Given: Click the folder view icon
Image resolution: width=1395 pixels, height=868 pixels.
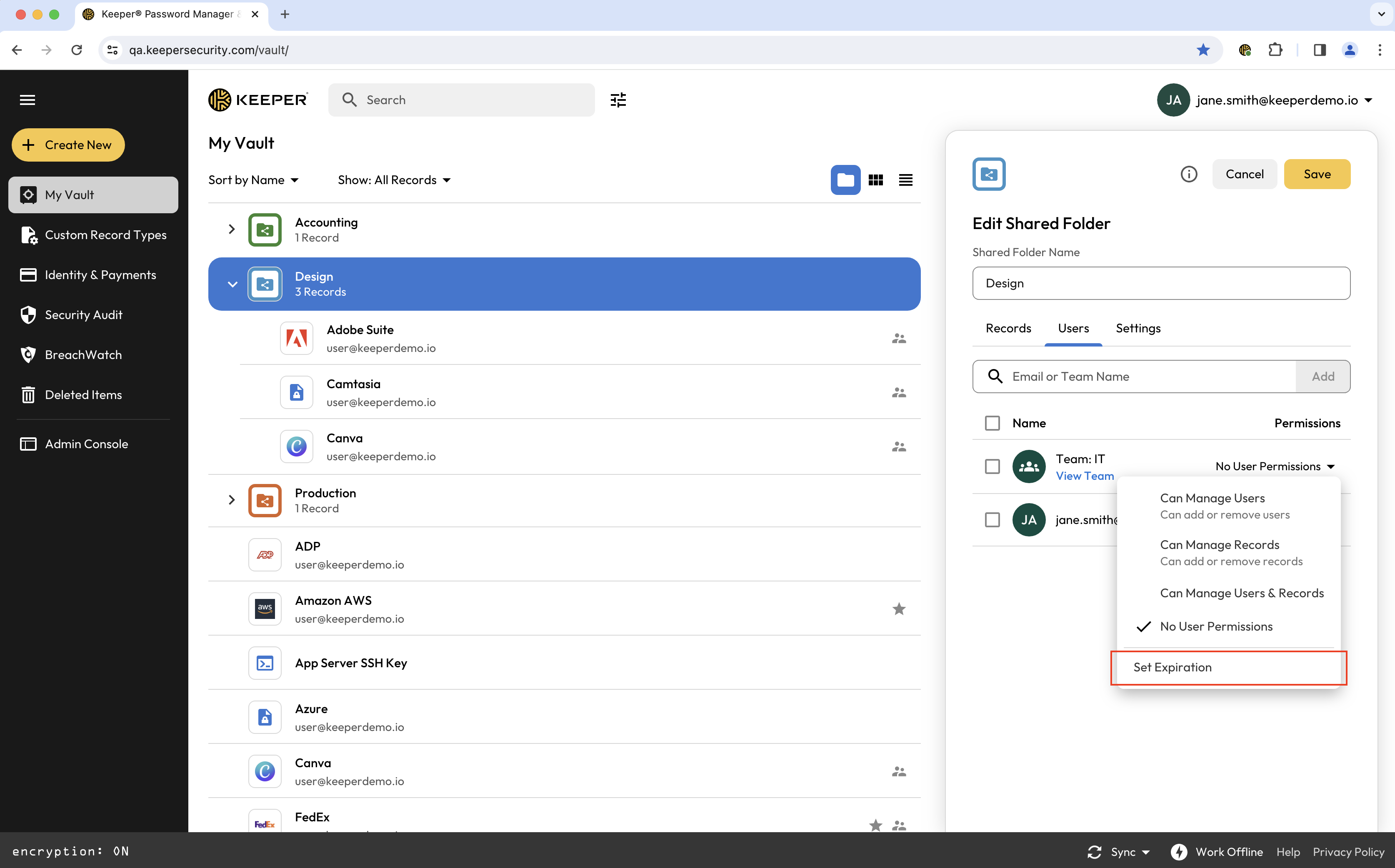Looking at the screenshot, I should pyautogui.click(x=845, y=180).
